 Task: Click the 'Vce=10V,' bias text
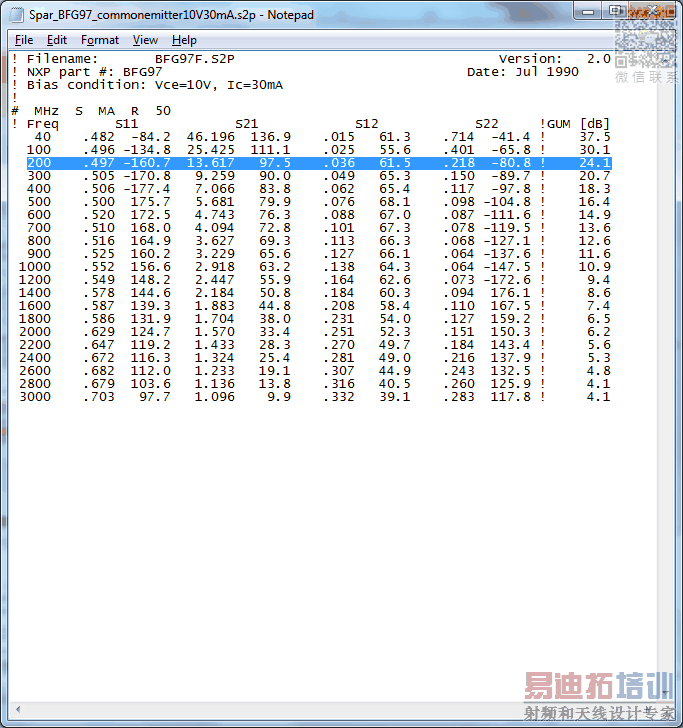pos(186,85)
